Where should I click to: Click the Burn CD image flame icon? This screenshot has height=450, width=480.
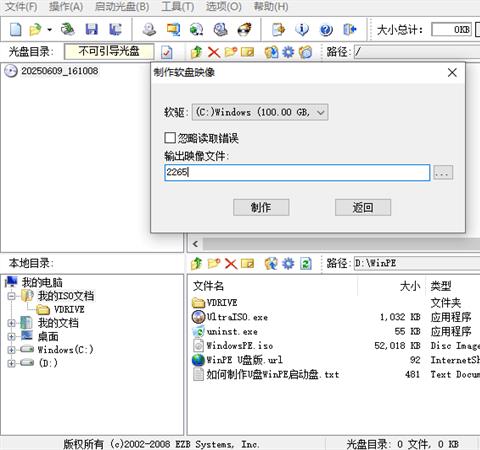click(x=245, y=30)
